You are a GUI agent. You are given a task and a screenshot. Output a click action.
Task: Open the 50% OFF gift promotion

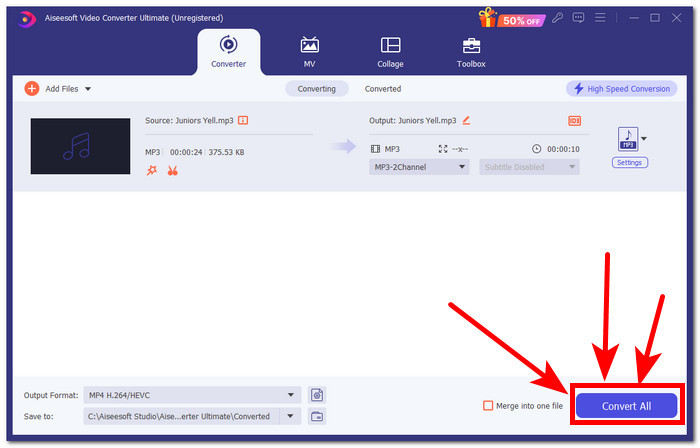click(x=512, y=18)
